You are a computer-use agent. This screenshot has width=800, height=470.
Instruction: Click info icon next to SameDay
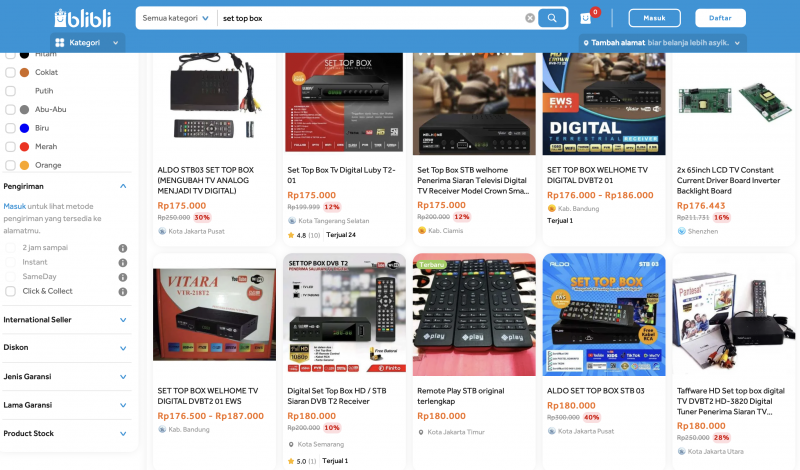123,277
